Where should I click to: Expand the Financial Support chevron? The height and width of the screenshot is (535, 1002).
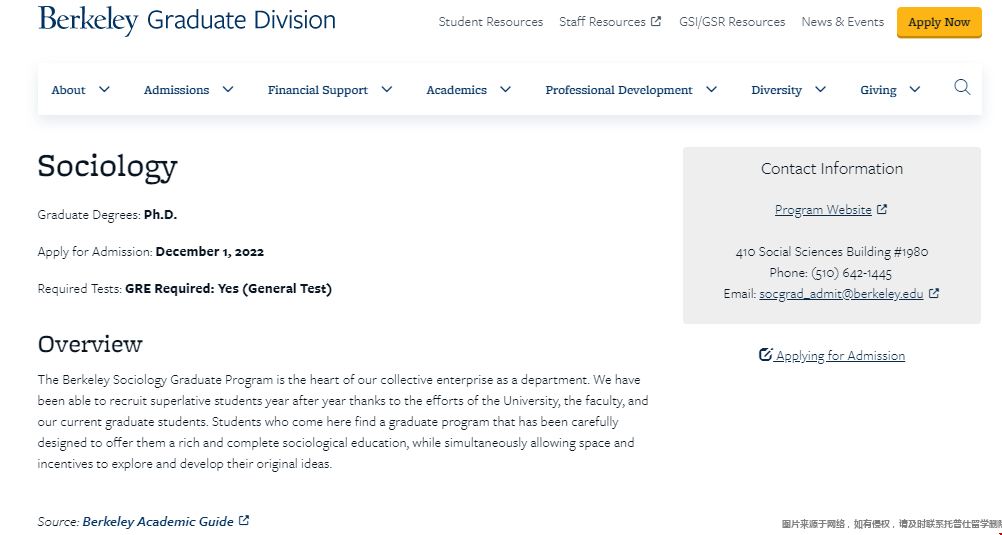(387, 89)
